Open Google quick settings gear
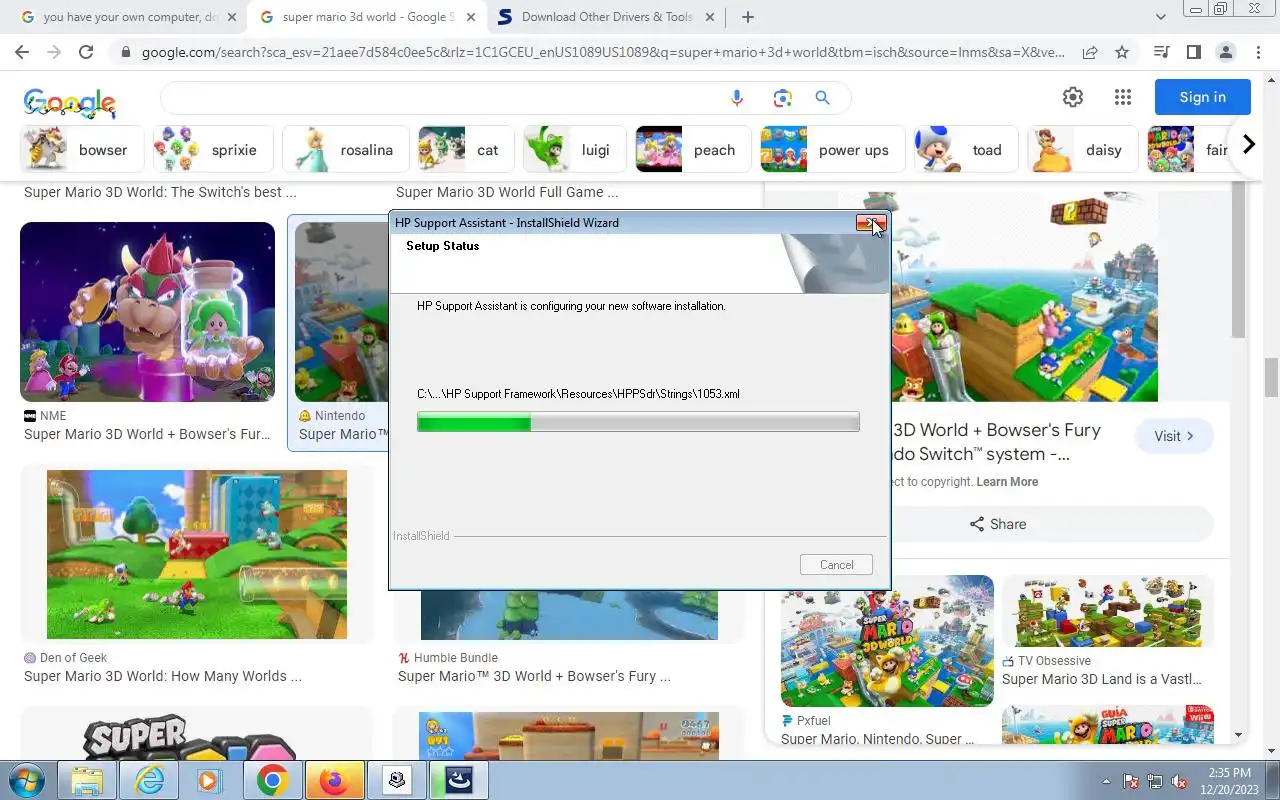 pos(1073,97)
